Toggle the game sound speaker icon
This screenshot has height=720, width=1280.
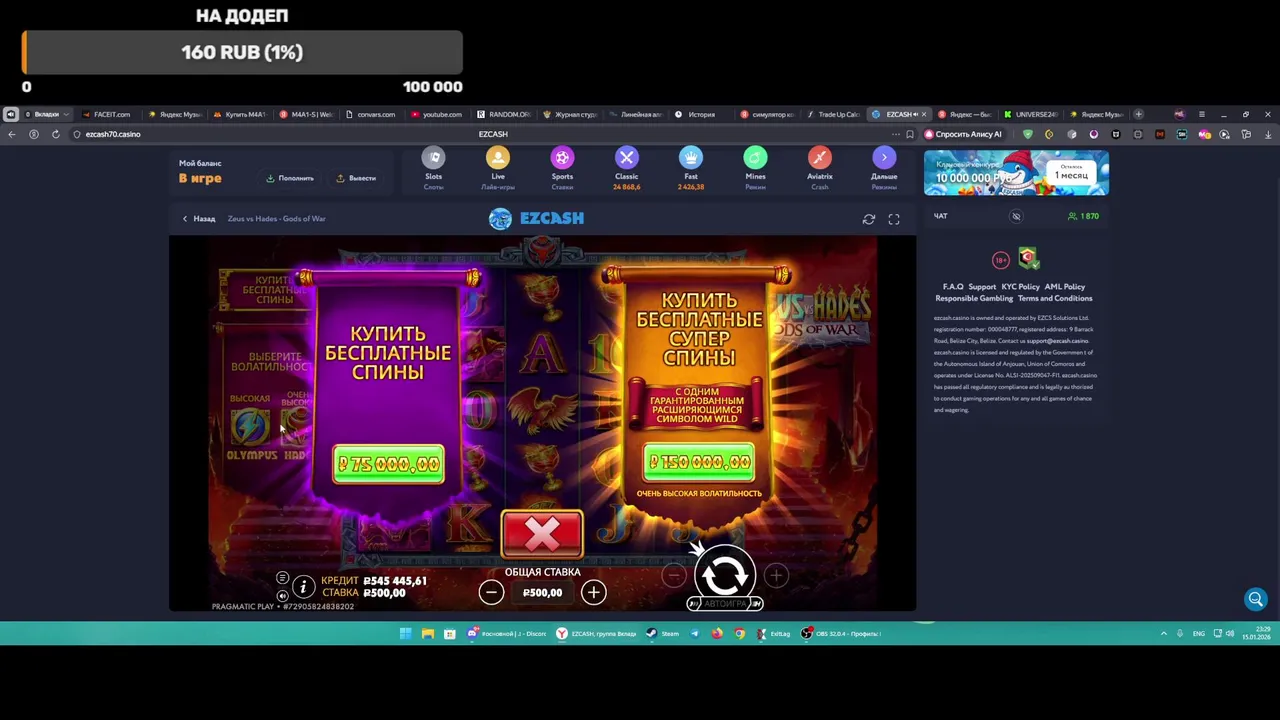click(282, 596)
